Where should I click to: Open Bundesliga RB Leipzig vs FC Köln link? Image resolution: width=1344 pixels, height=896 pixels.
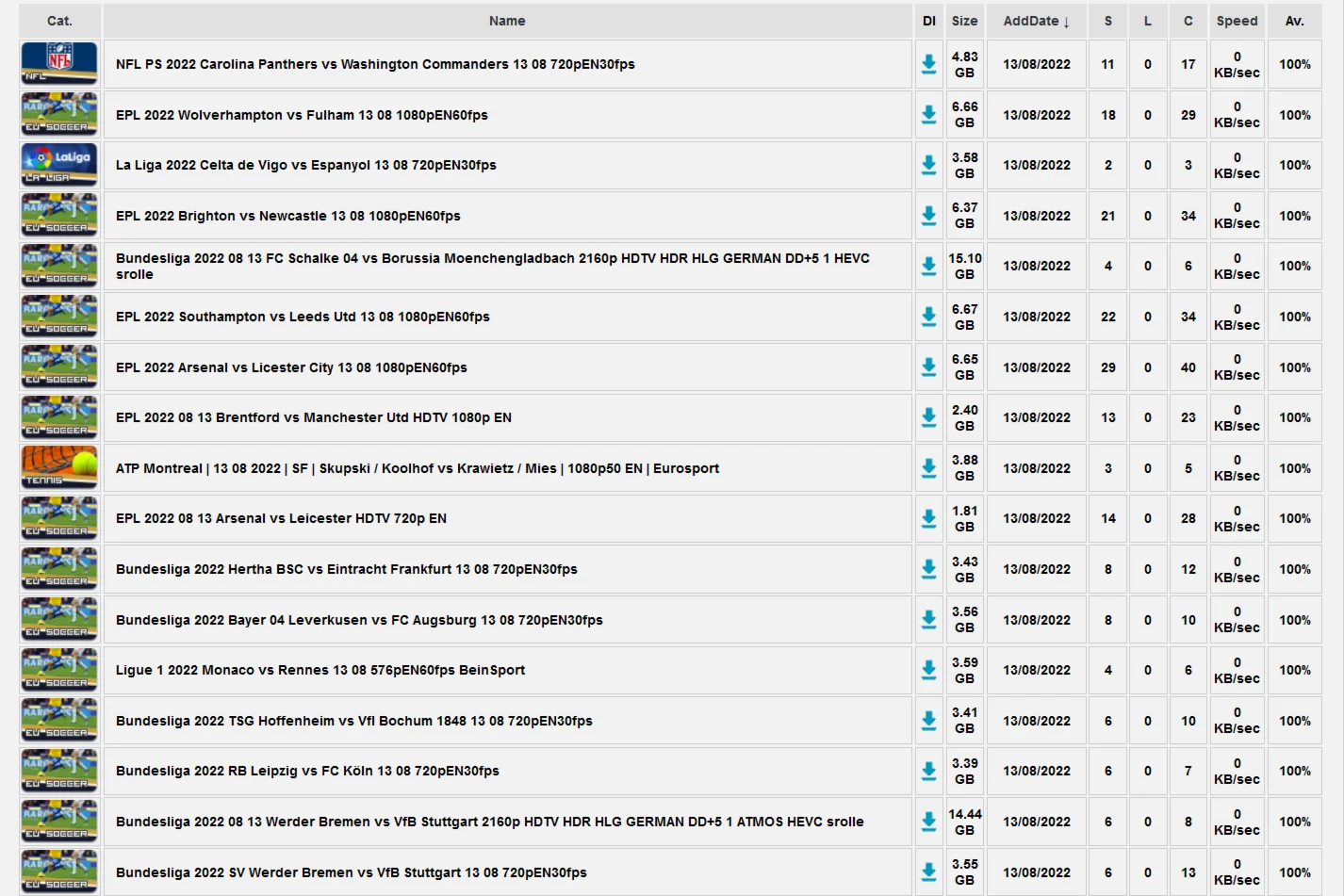pos(307,771)
